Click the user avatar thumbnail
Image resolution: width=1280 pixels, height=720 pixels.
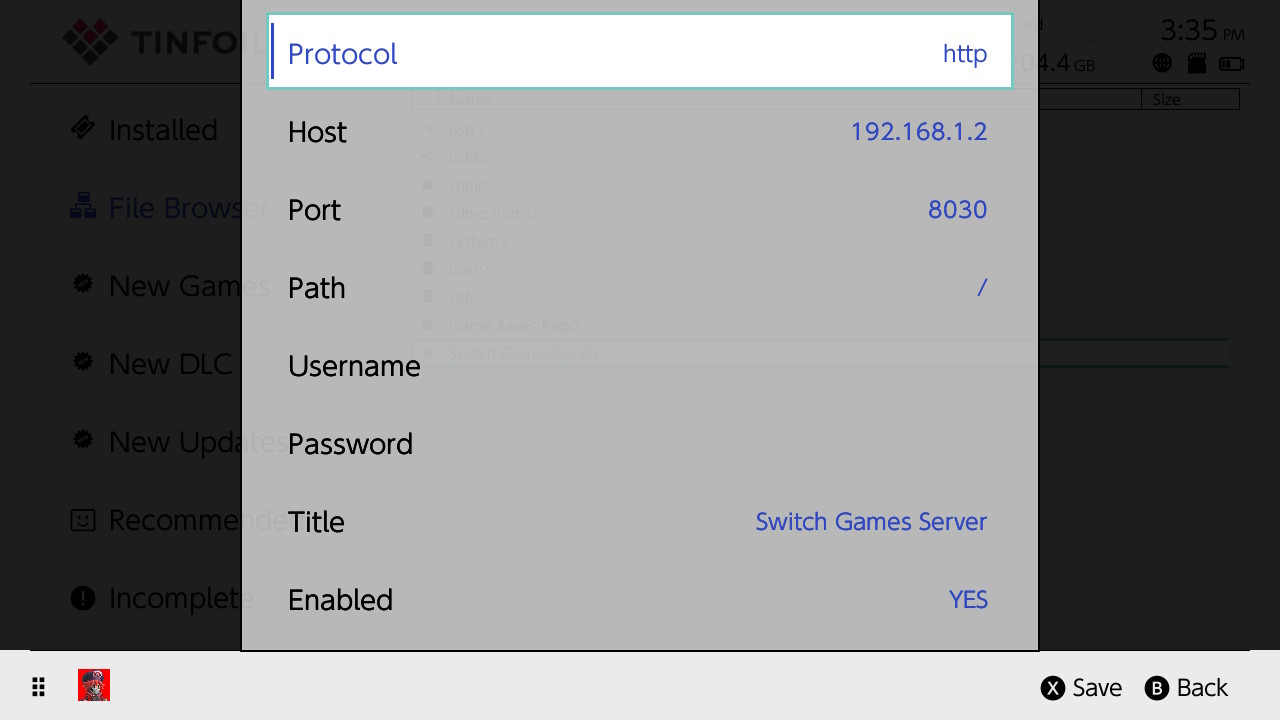(94, 685)
